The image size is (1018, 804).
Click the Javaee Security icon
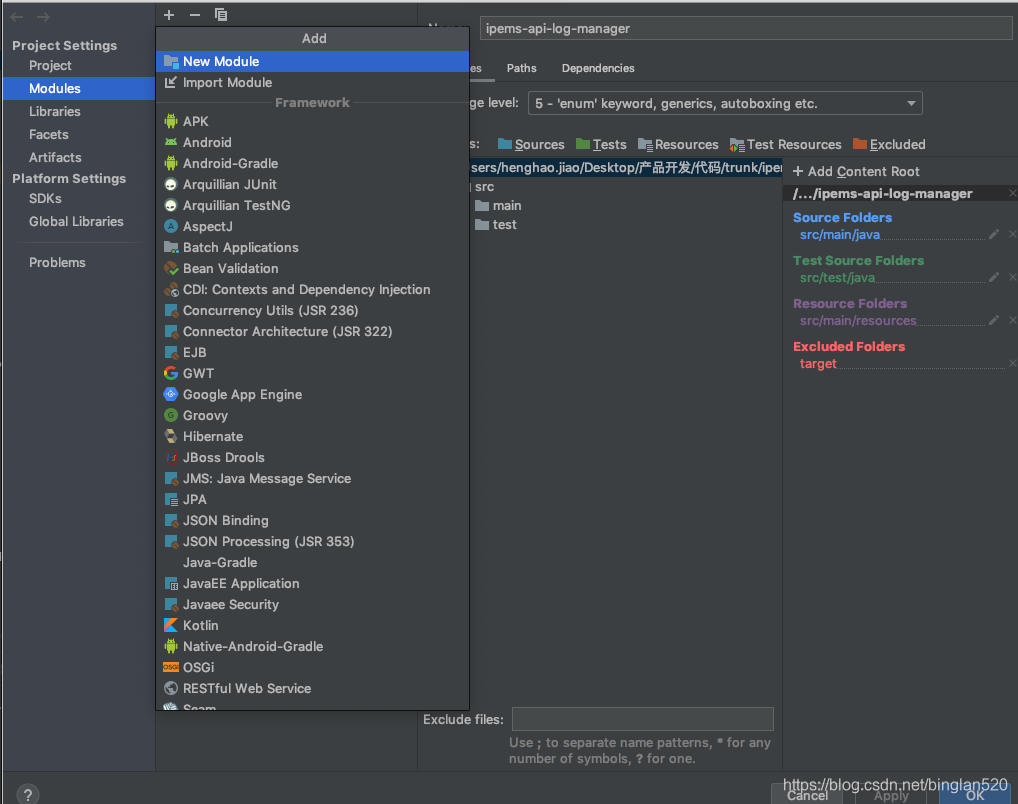click(171, 605)
